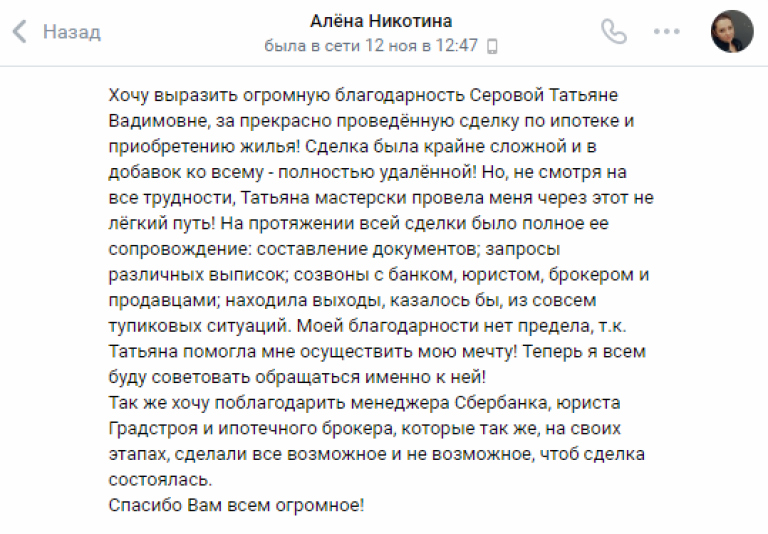Open the profile via the name Алёна Никотина
The width and height of the screenshot is (768, 534).
point(381,21)
